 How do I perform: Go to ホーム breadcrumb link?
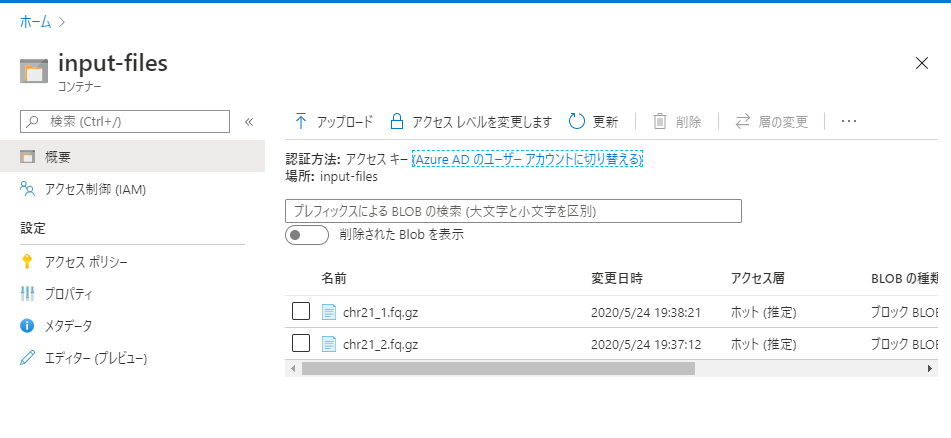coord(35,22)
